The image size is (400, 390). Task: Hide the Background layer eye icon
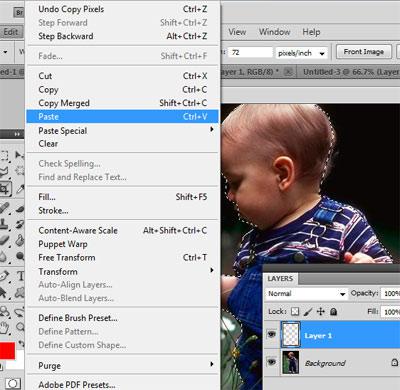coord(272,362)
